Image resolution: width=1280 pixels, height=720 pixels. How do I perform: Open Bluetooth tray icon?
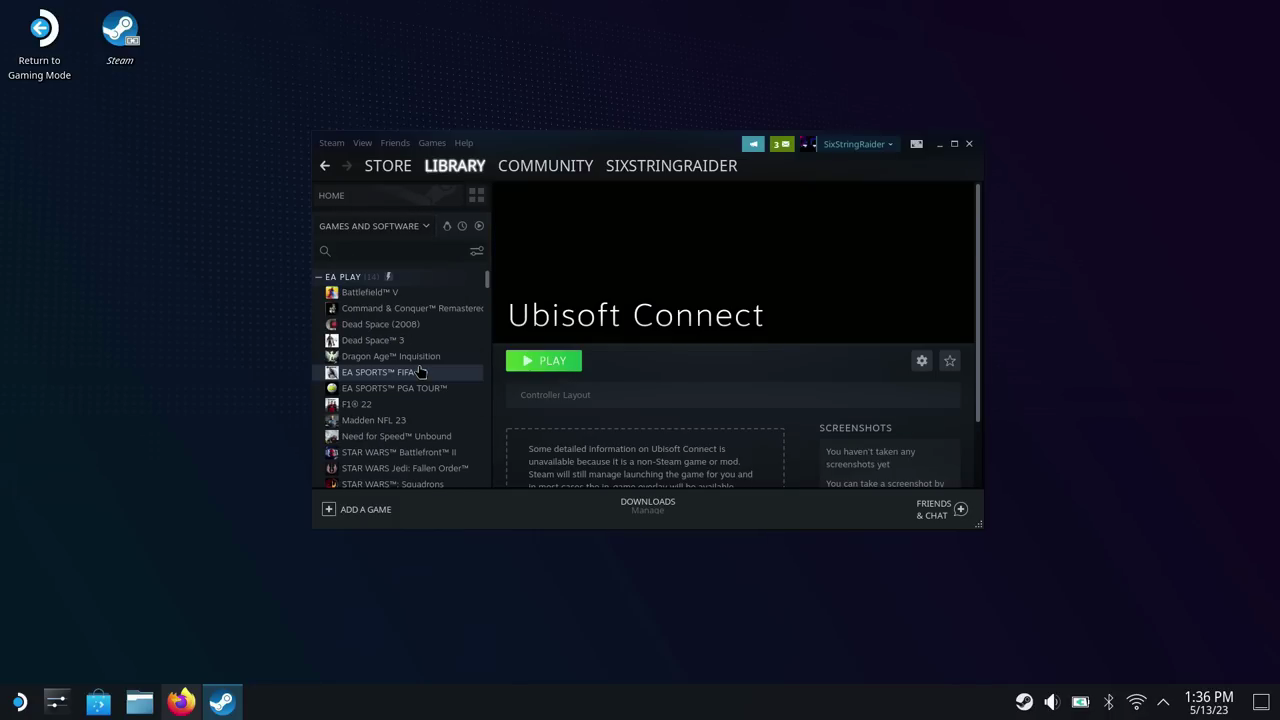1108,702
